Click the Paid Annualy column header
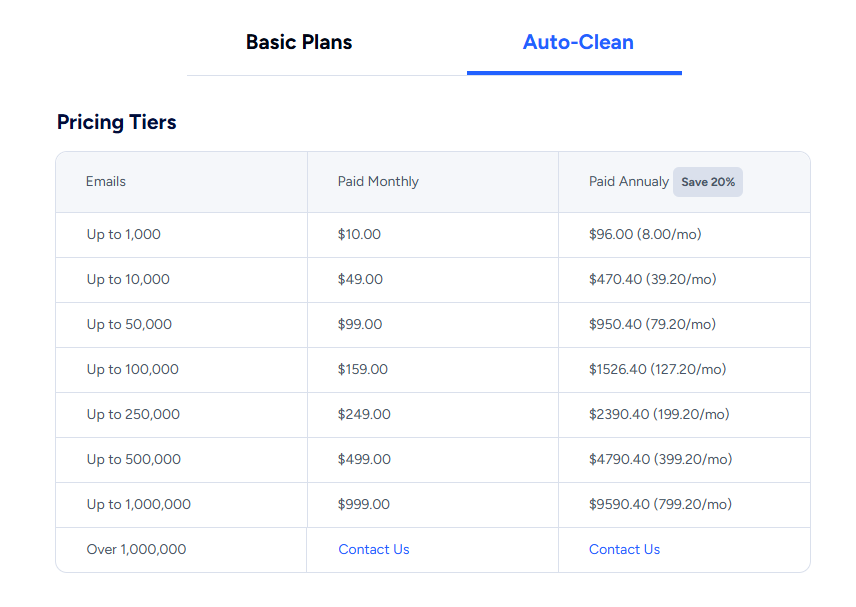856x607 pixels. (x=629, y=181)
